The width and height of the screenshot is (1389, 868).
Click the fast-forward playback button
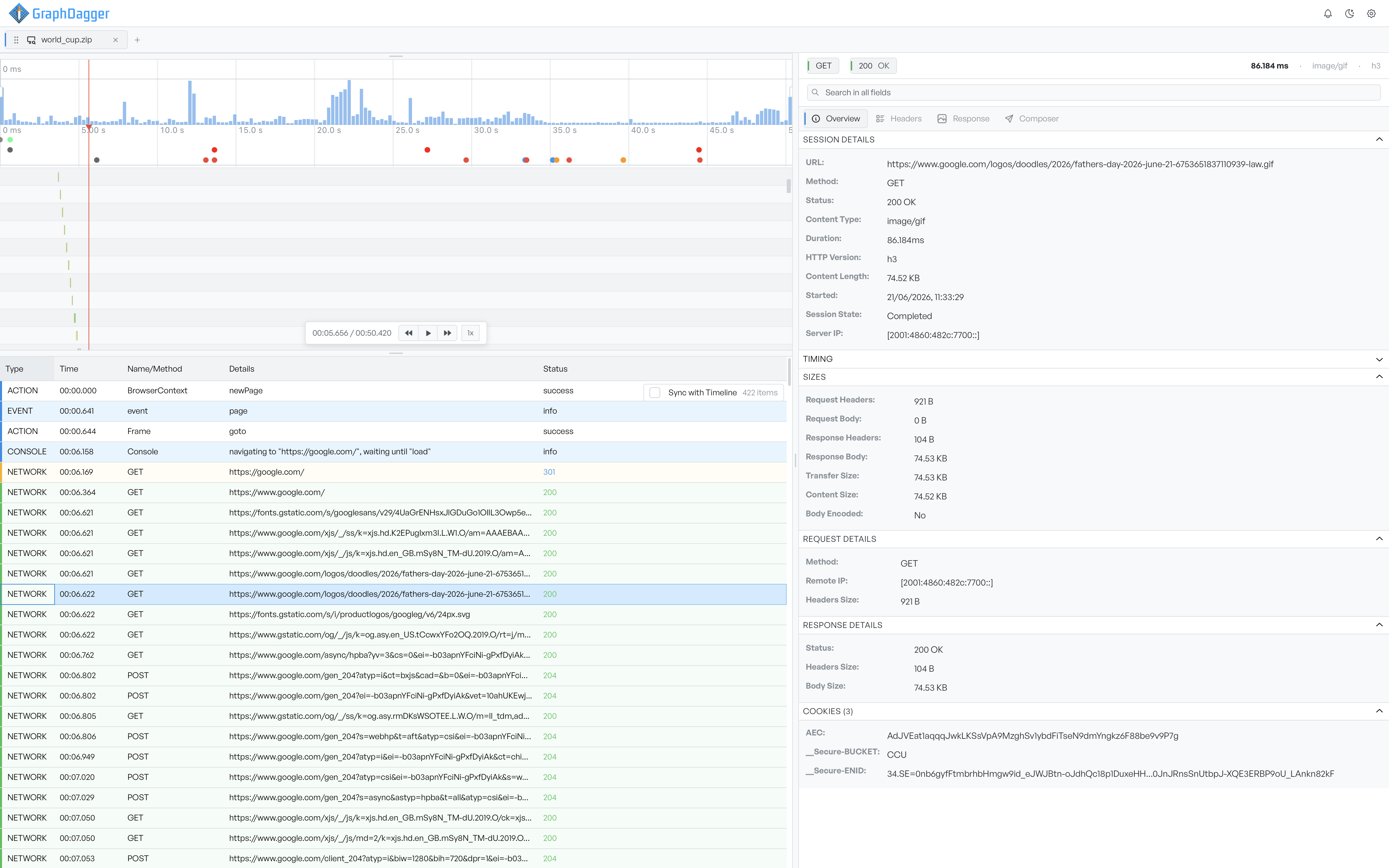click(x=448, y=333)
